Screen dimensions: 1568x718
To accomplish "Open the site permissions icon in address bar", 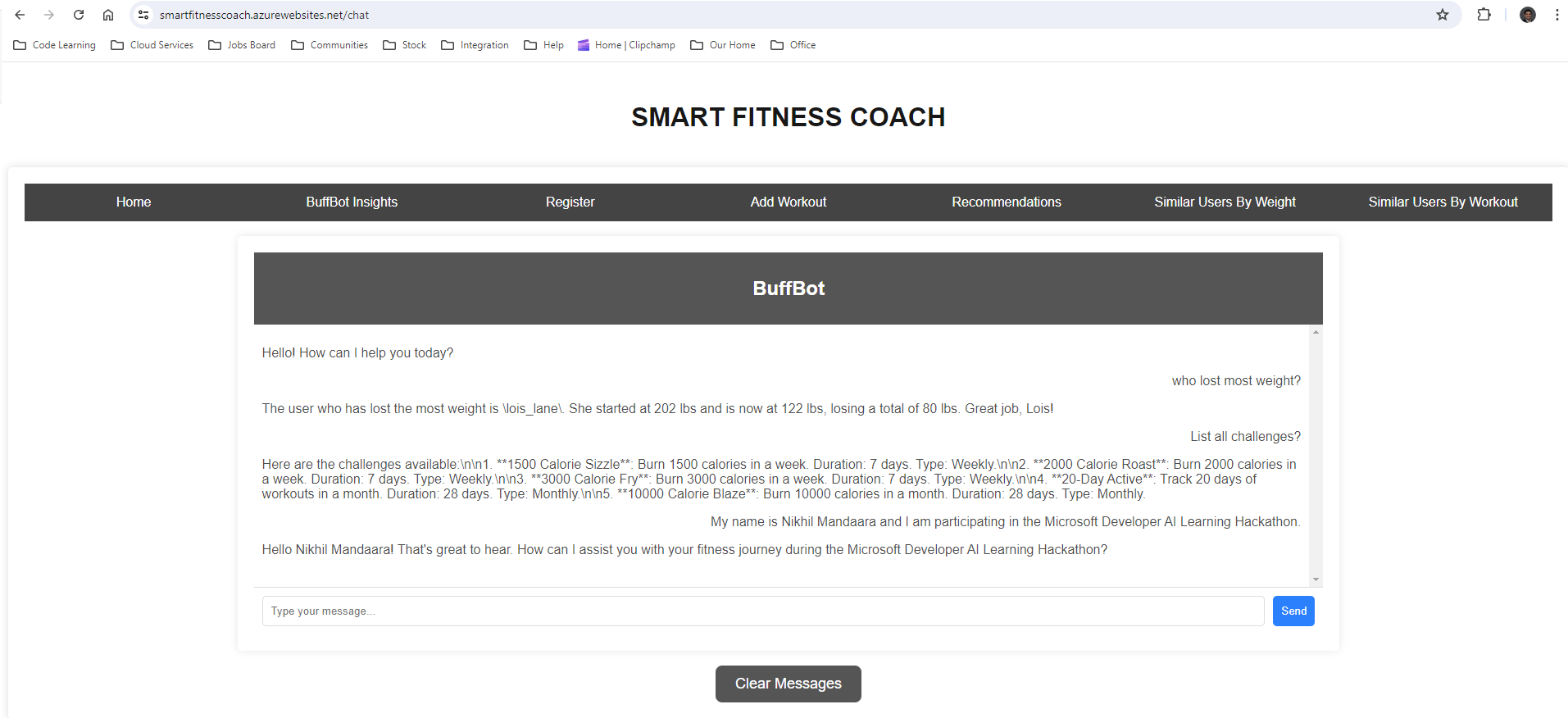I will [x=143, y=14].
